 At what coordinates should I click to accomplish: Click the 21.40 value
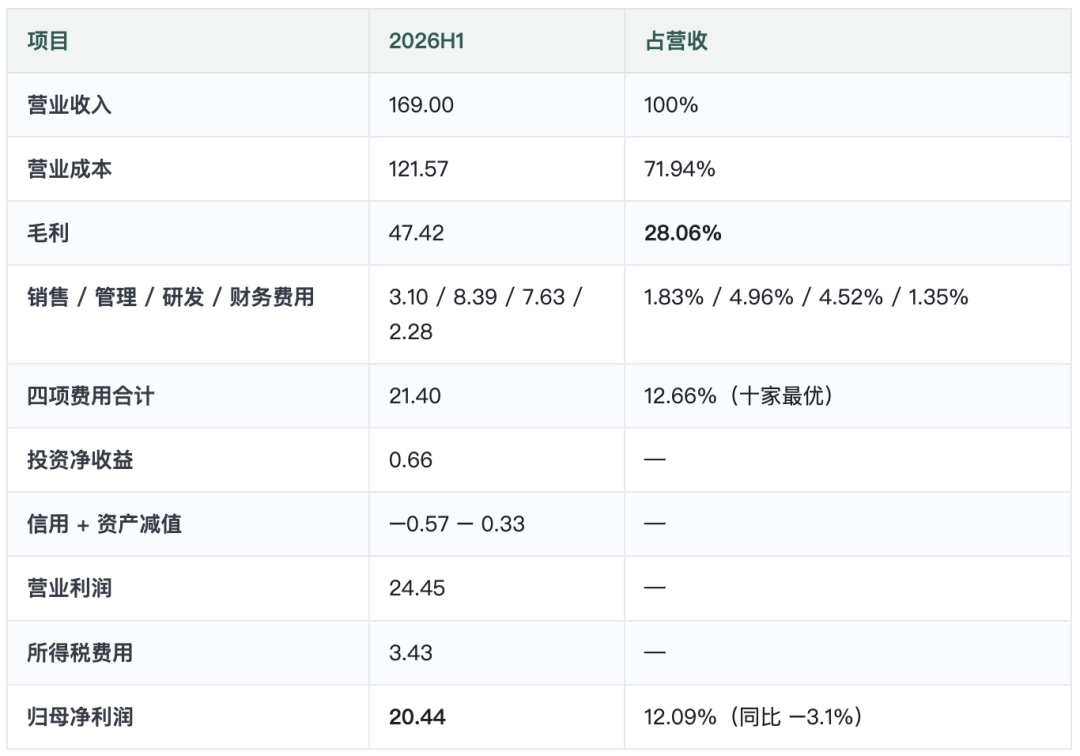point(415,396)
